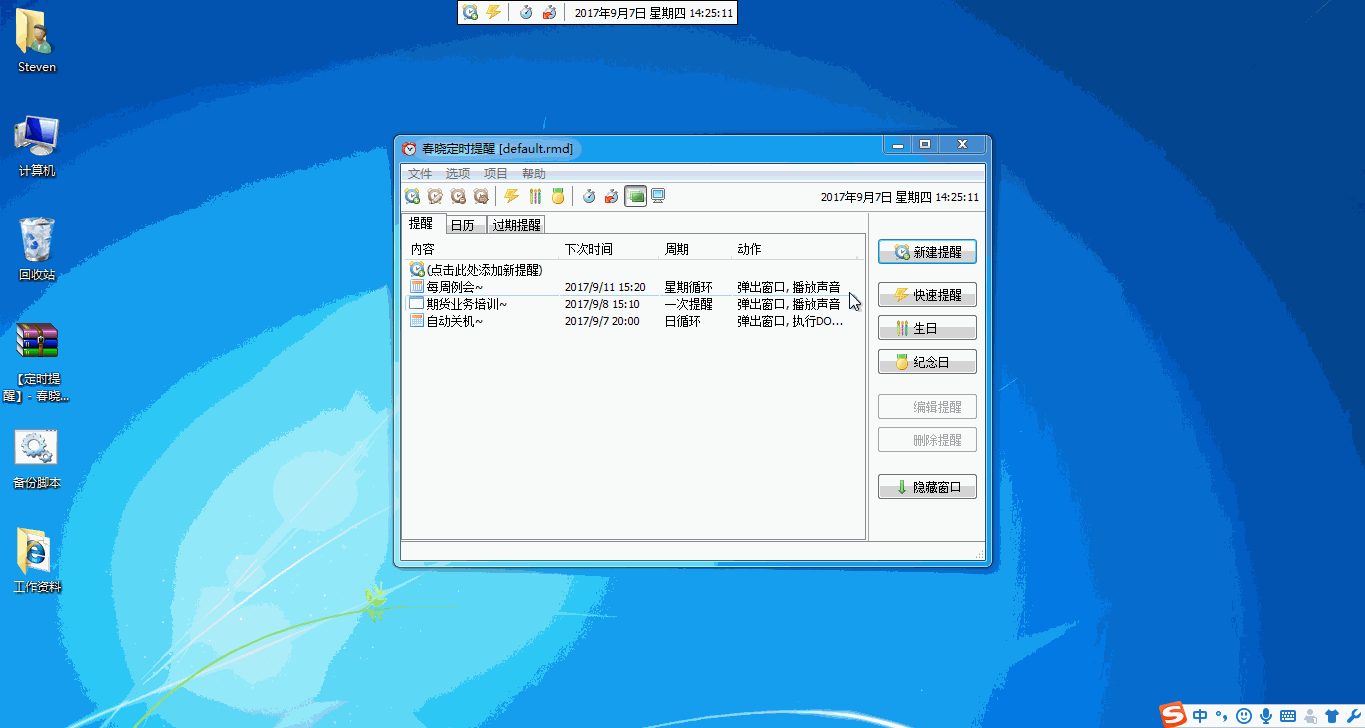The width and height of the screenshot is (1365, 728).
Task: Open the 帮助 menu
Action: 534,174
